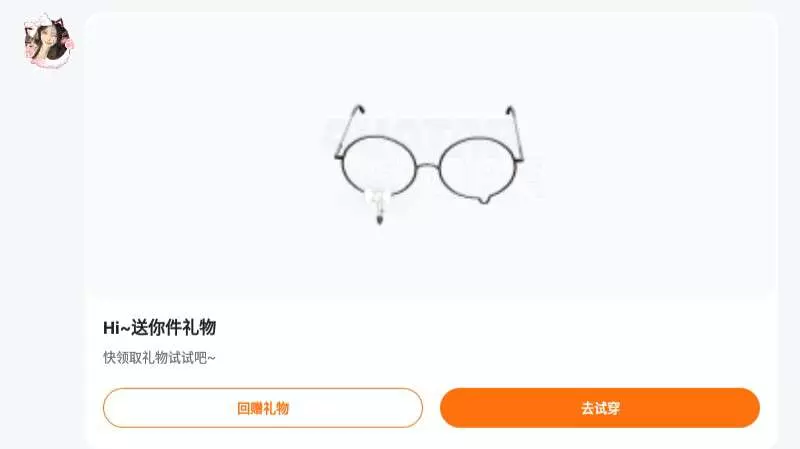
Task: Click the Hi~送你件礼物 title text
Action: click(160, 327)
